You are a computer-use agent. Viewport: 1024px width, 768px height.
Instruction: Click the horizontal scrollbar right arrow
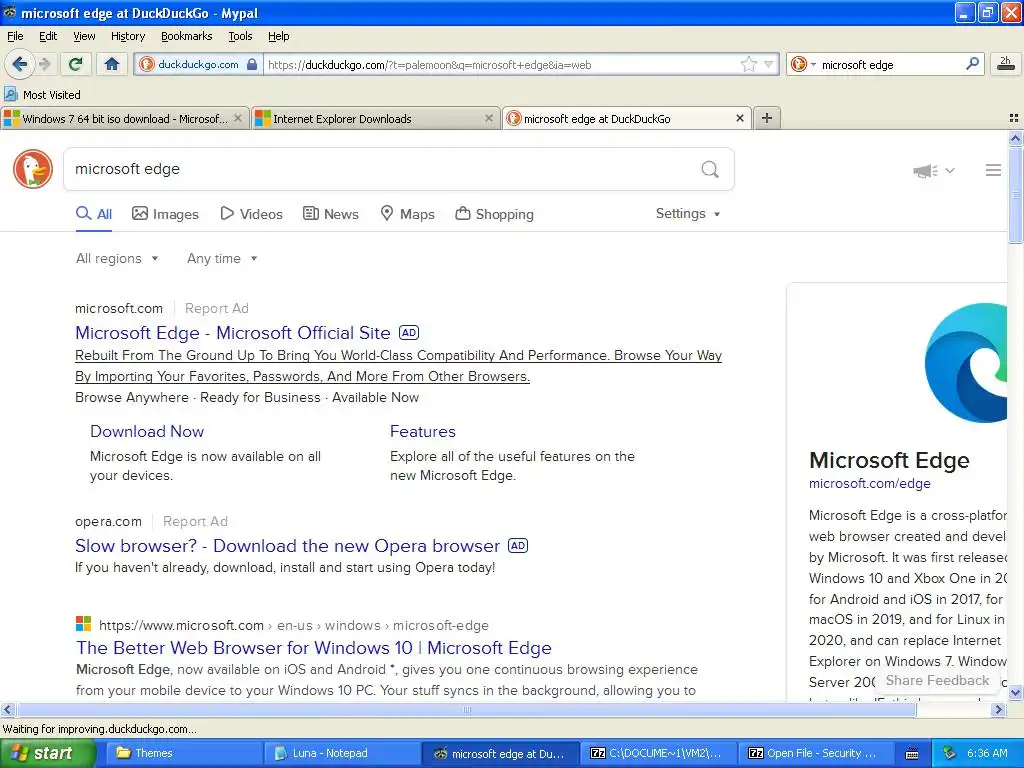click(998, 709)
